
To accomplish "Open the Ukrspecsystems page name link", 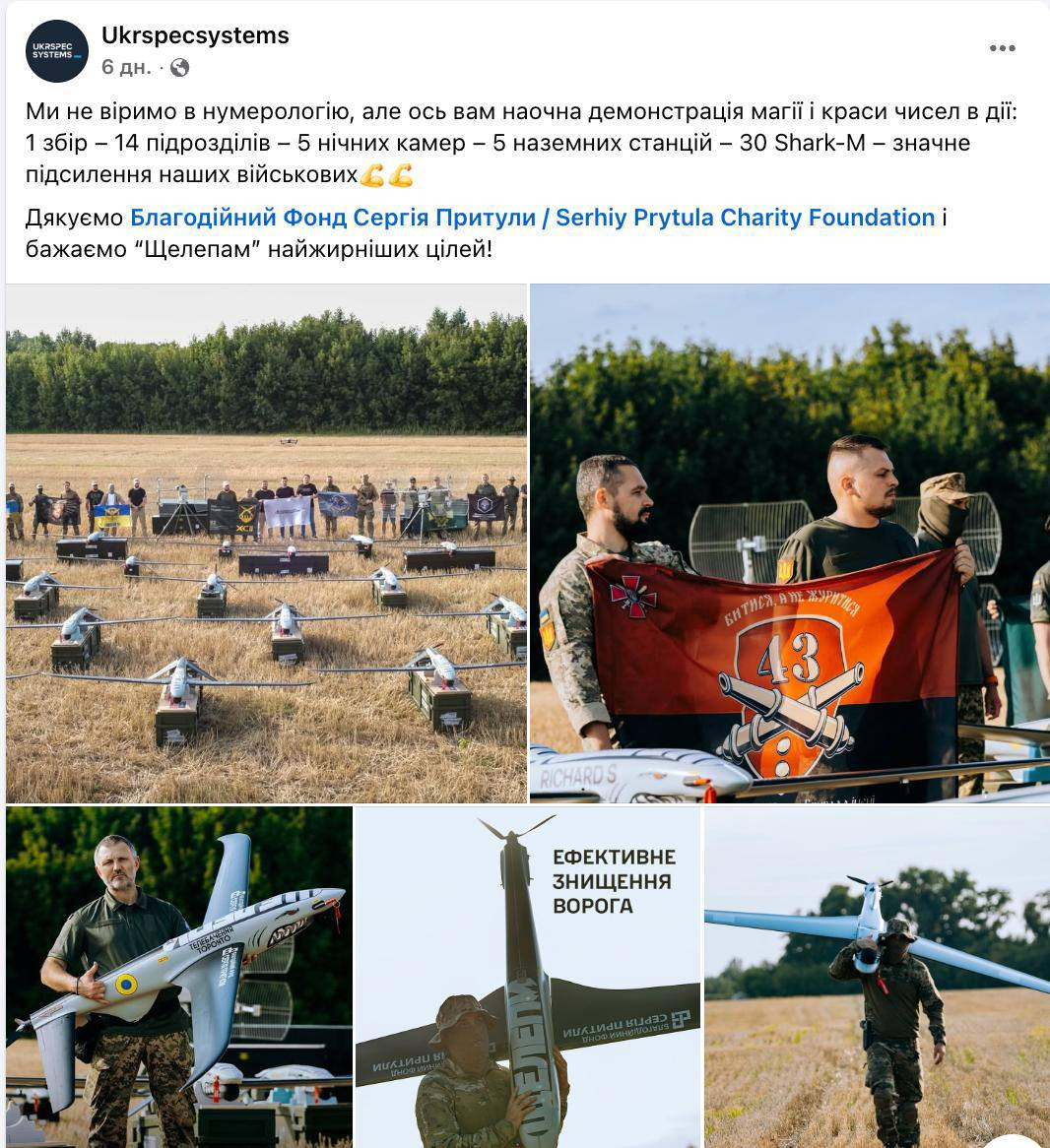I will coord(195,35).
